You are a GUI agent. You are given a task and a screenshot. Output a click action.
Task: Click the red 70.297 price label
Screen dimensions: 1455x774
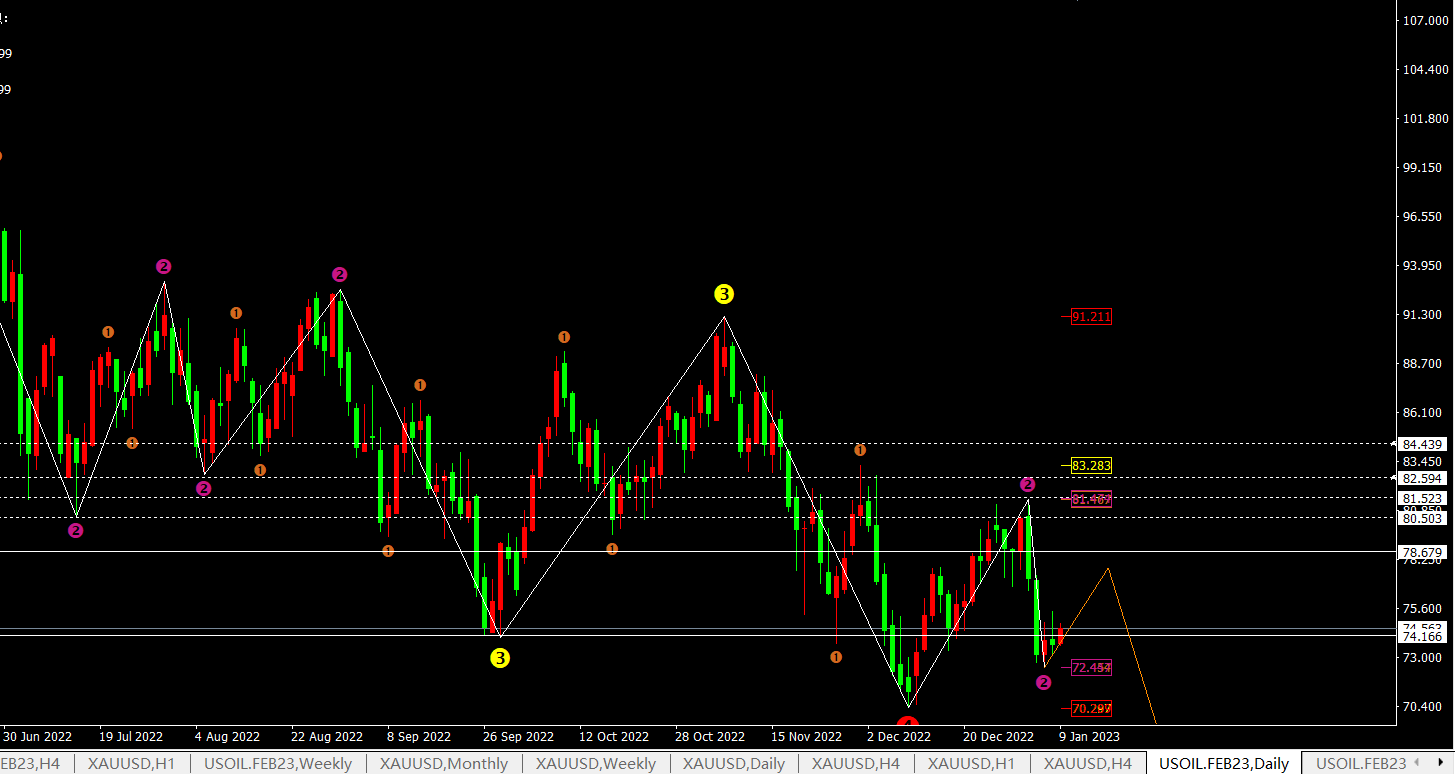point(1091,709)
